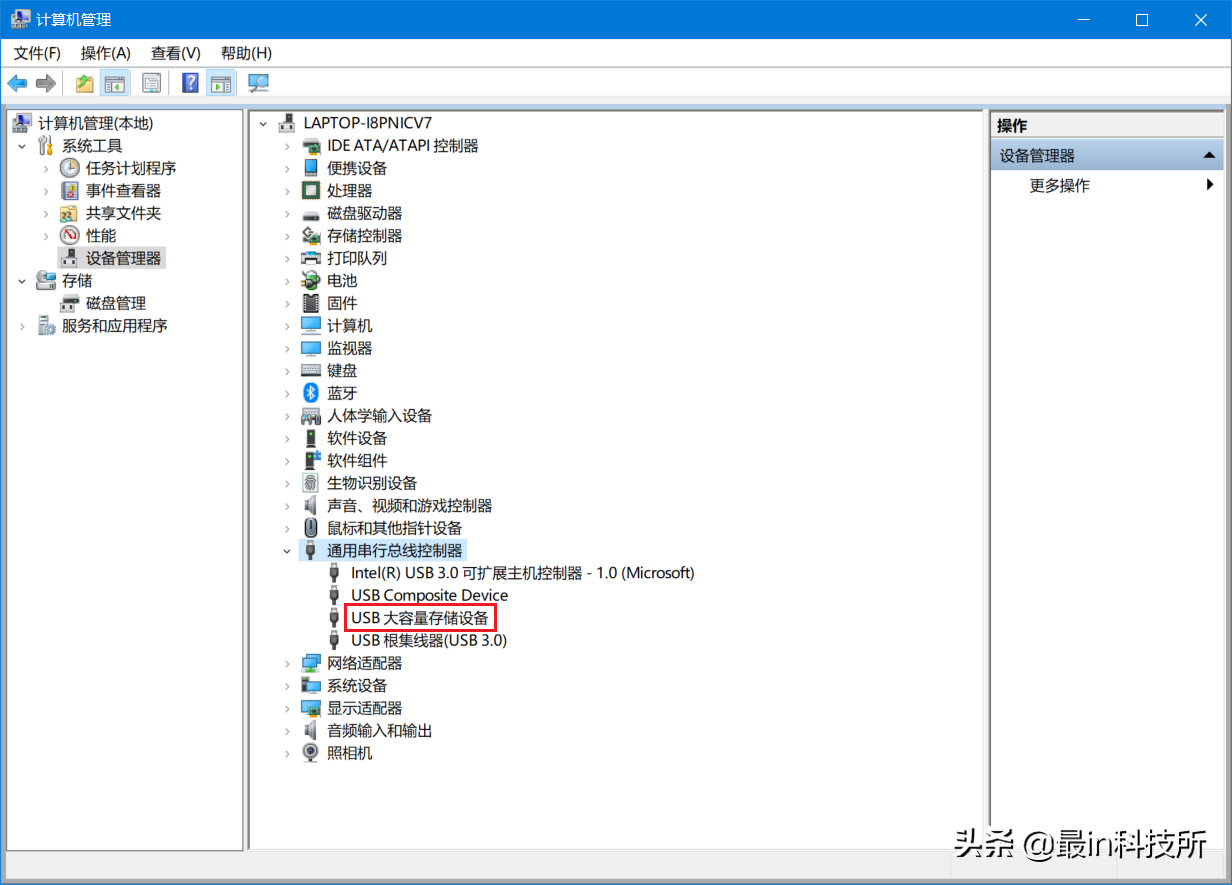1232x885 pixels.
Task: Expand the 音频输入和输出 node arrow
Action: (287, 731)
